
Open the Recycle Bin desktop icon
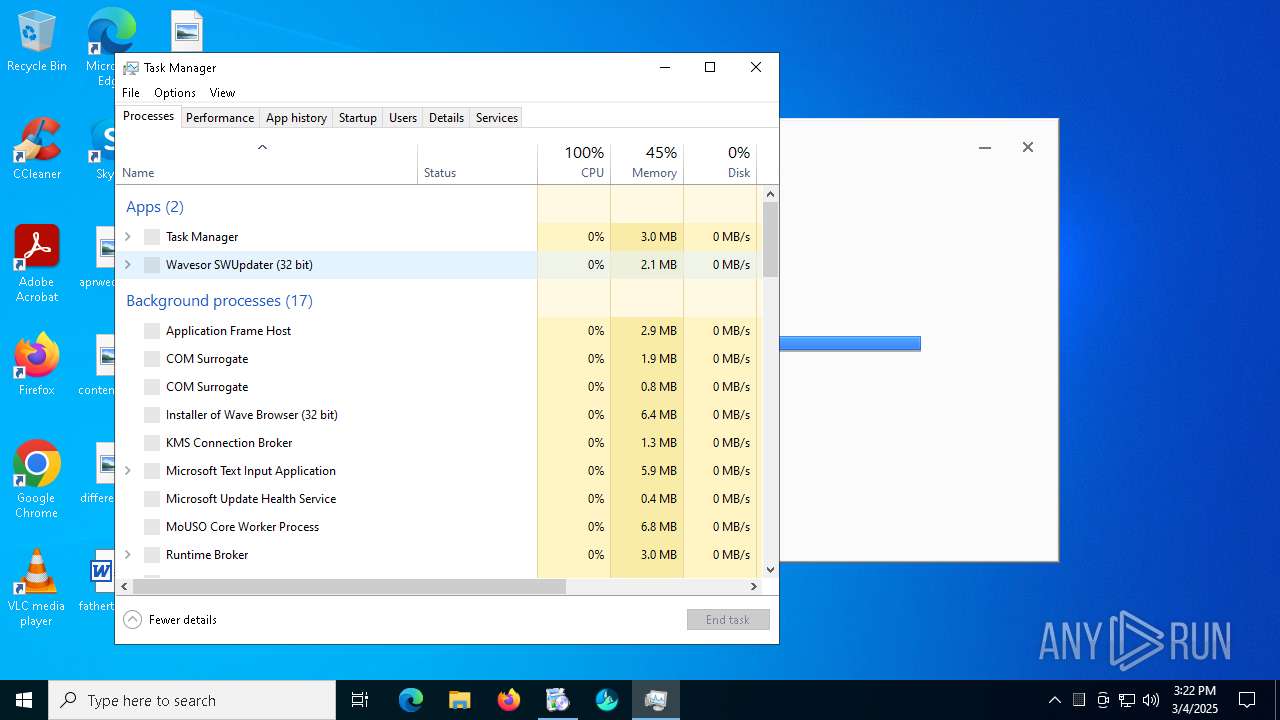click(37, 42)
